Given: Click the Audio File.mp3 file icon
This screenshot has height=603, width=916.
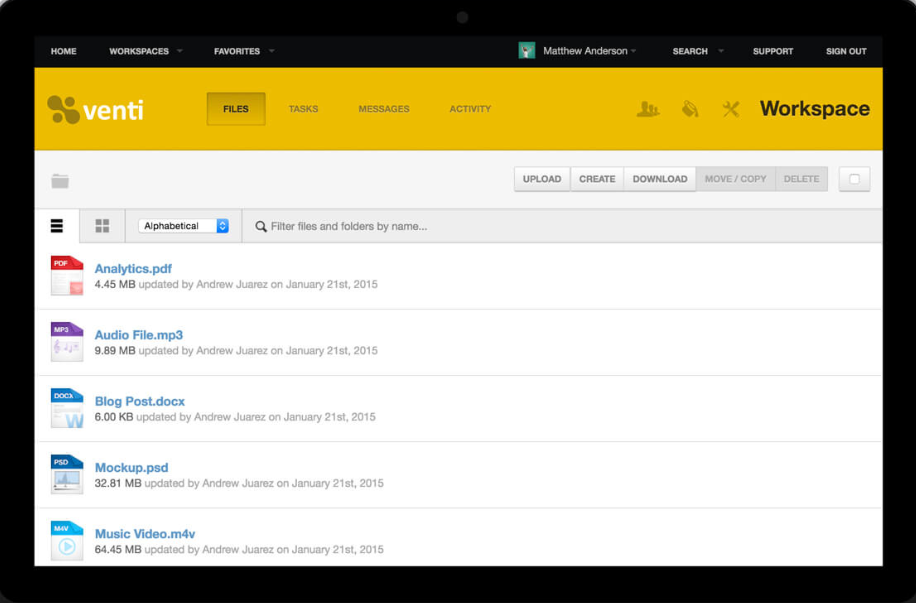Looking at the screenshot, I should 67,342.
